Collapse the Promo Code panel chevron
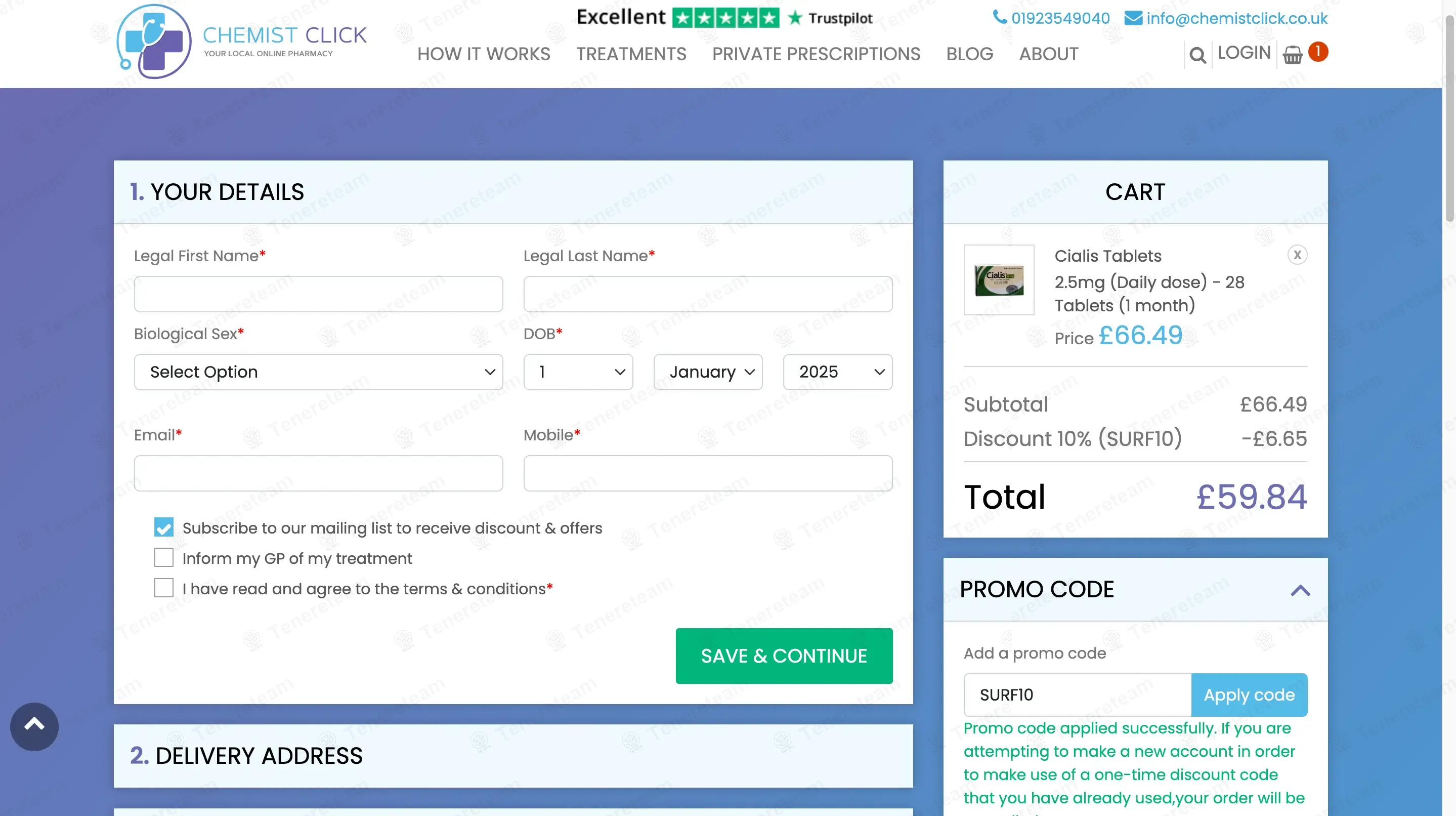The height and width of the screenshot is (816, 1456). click(1300, 590)
